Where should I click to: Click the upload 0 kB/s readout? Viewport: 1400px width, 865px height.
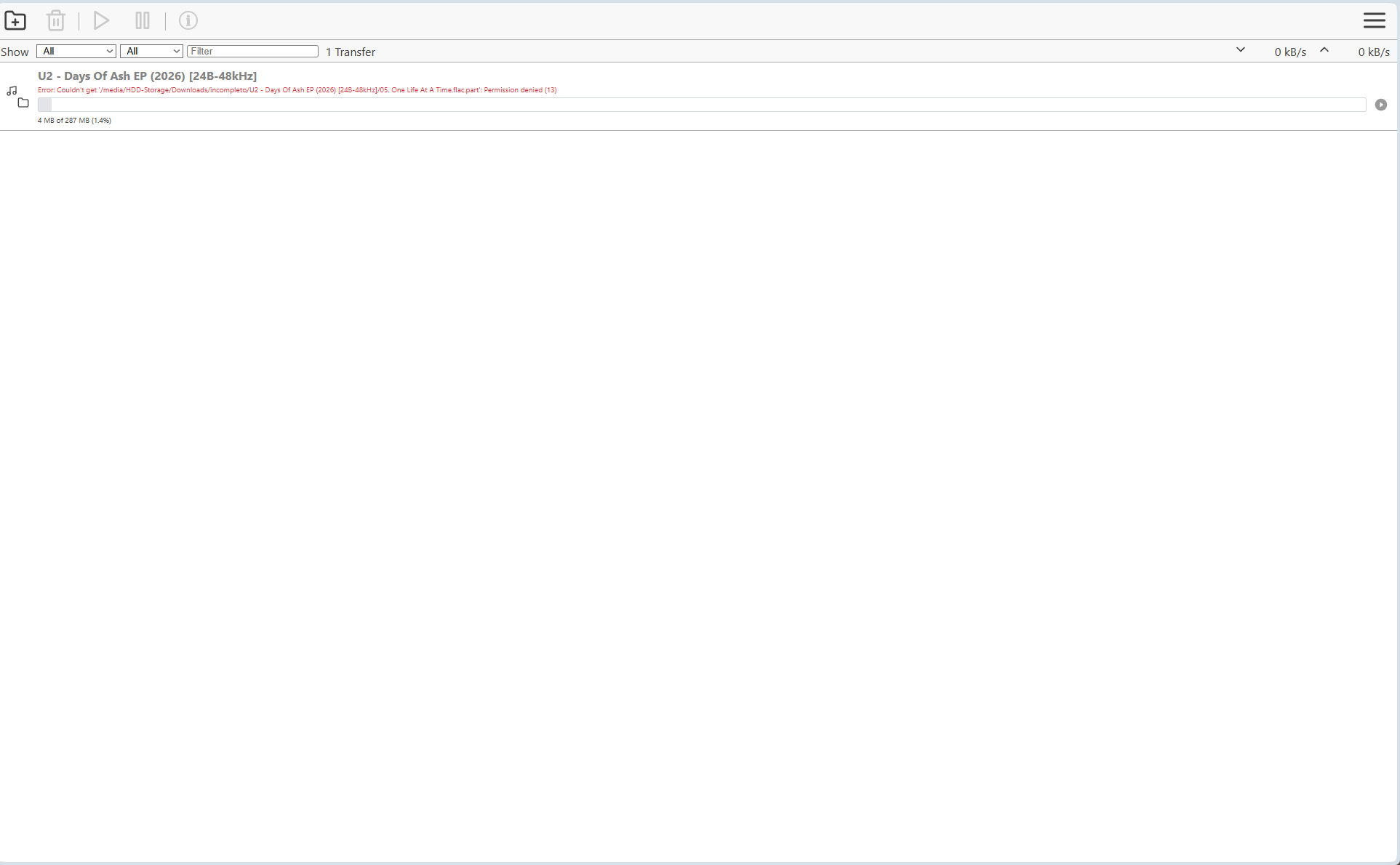1373,52
